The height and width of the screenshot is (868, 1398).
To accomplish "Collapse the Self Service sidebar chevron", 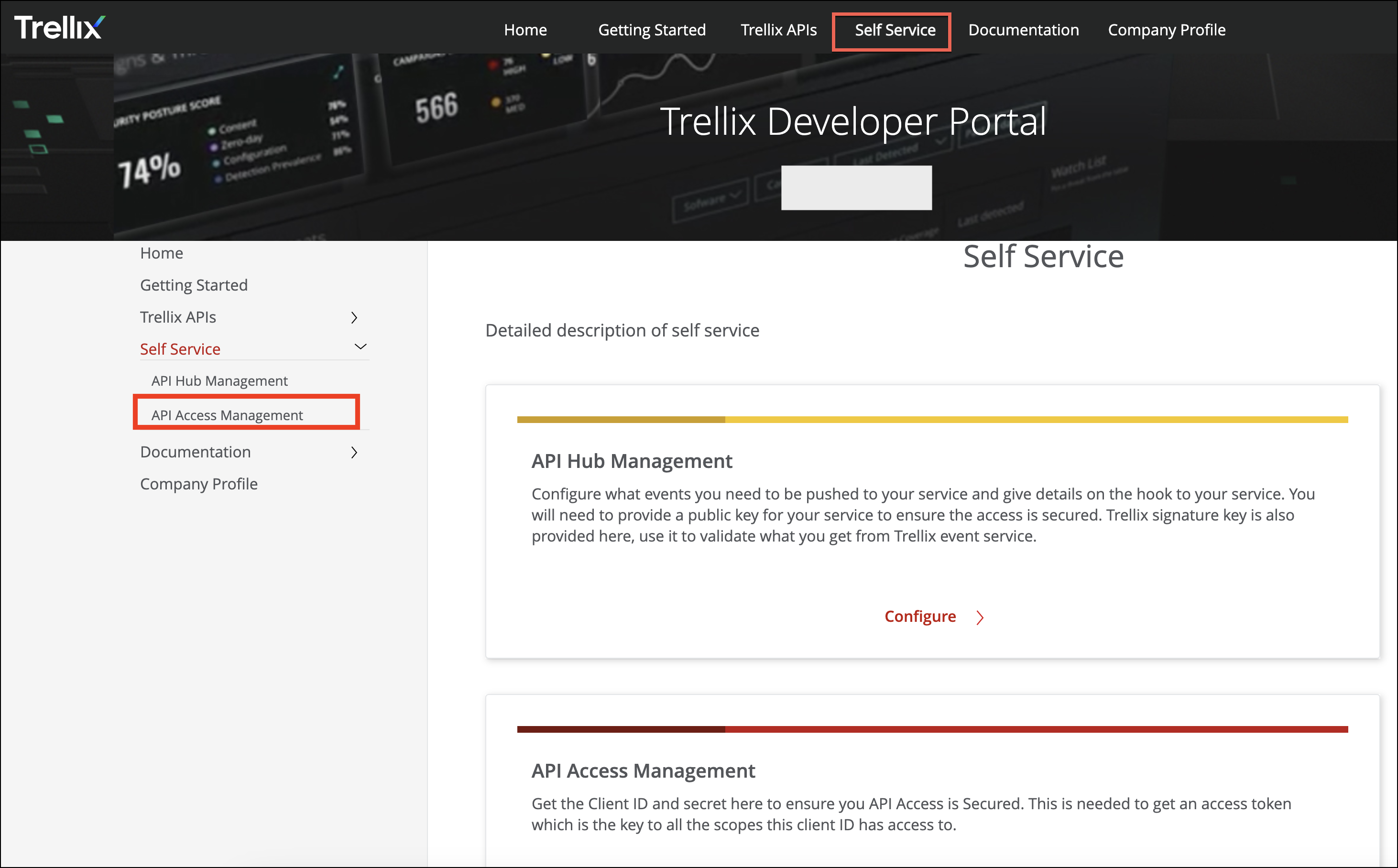I will (360, 347).
